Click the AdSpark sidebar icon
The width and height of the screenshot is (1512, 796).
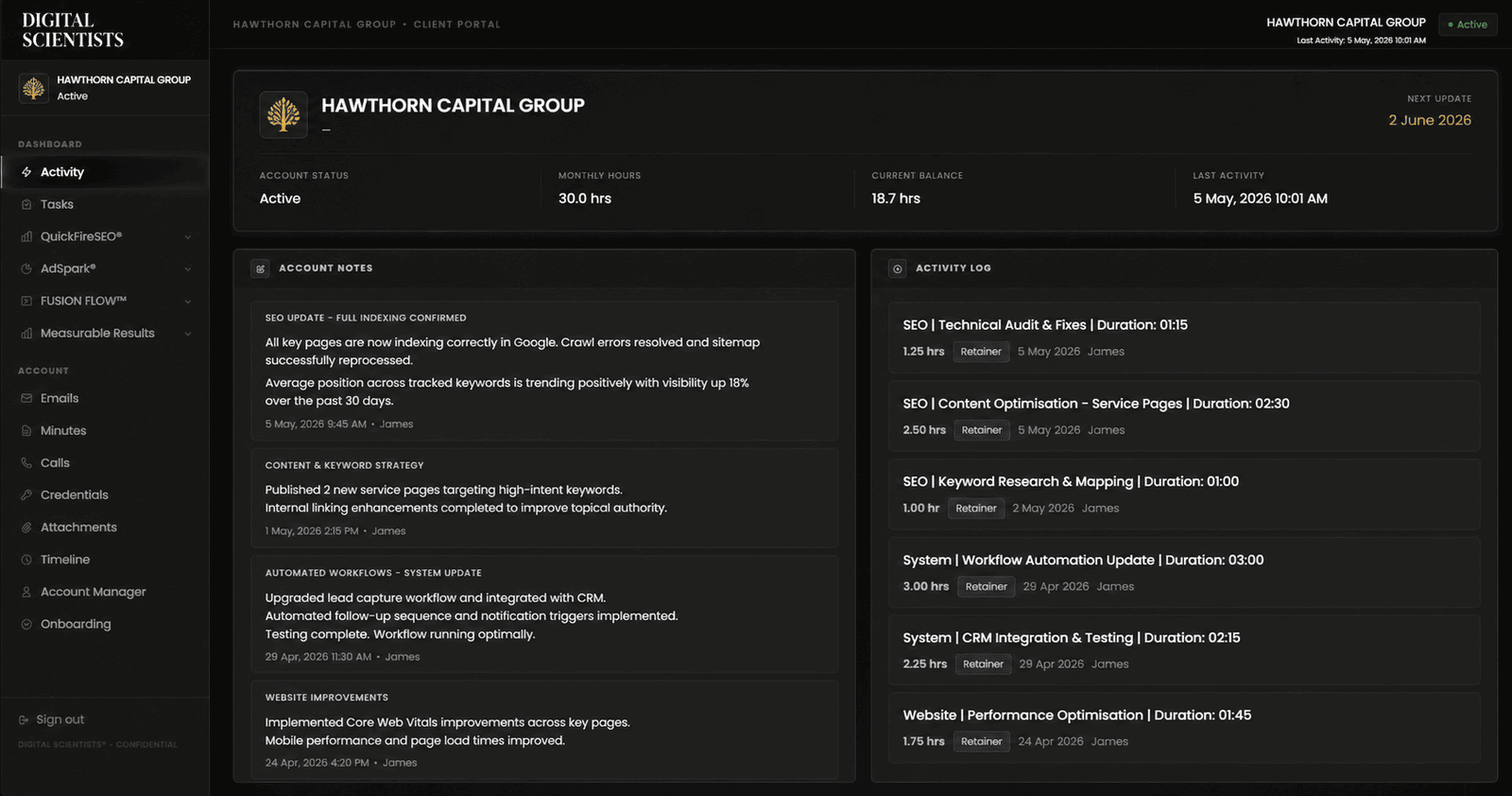click(x=26, y=268)
